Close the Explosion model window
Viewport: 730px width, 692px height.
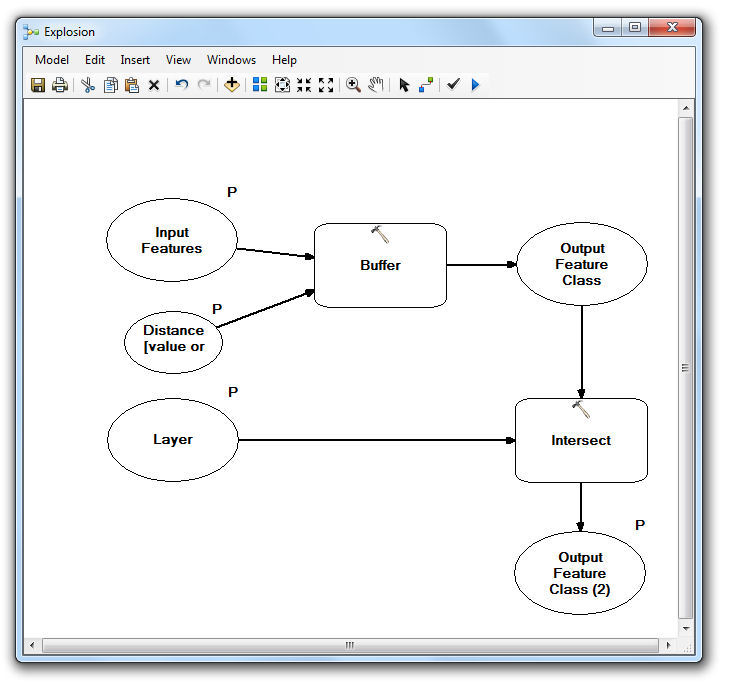(x=672, y=27)
